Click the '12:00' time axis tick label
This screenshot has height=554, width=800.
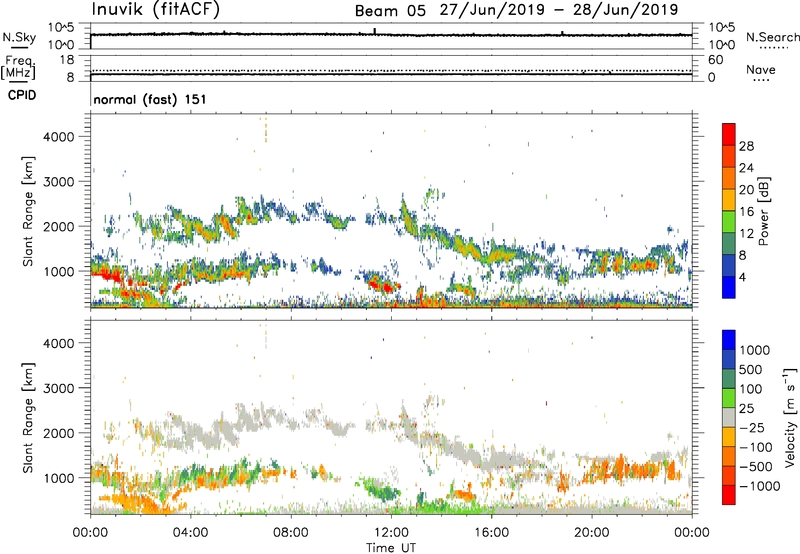click(391, 533)
